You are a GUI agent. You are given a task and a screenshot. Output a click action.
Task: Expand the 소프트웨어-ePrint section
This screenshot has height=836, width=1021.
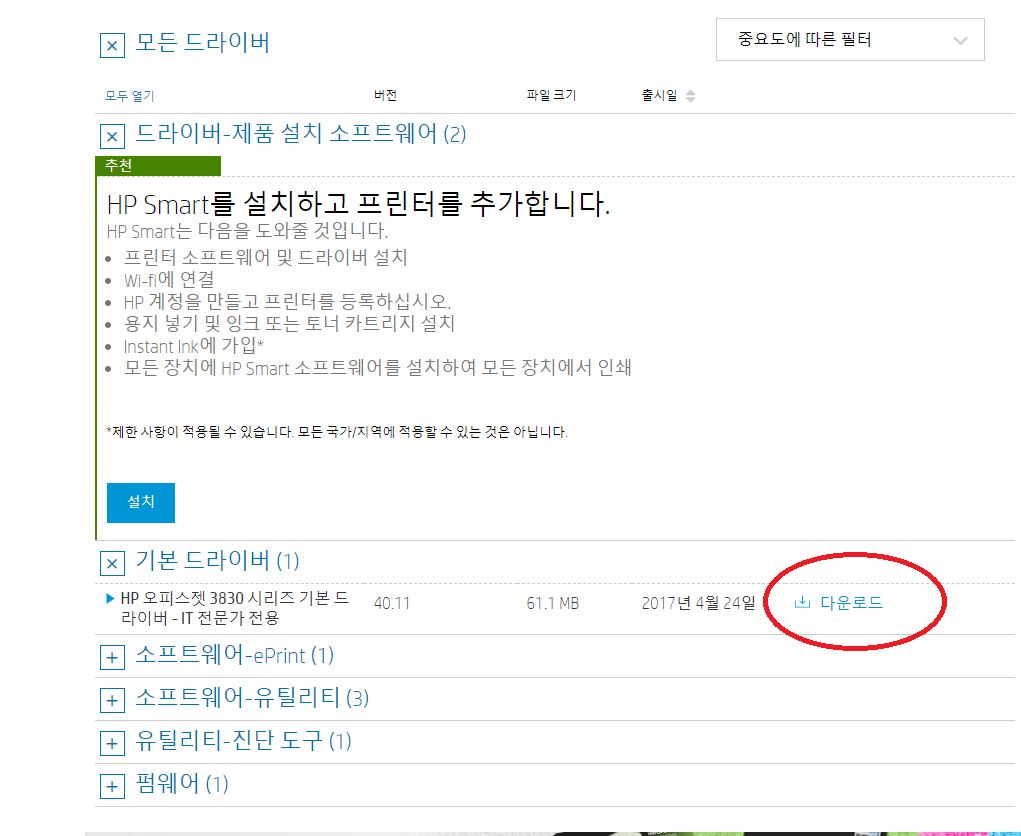[112, 658]
